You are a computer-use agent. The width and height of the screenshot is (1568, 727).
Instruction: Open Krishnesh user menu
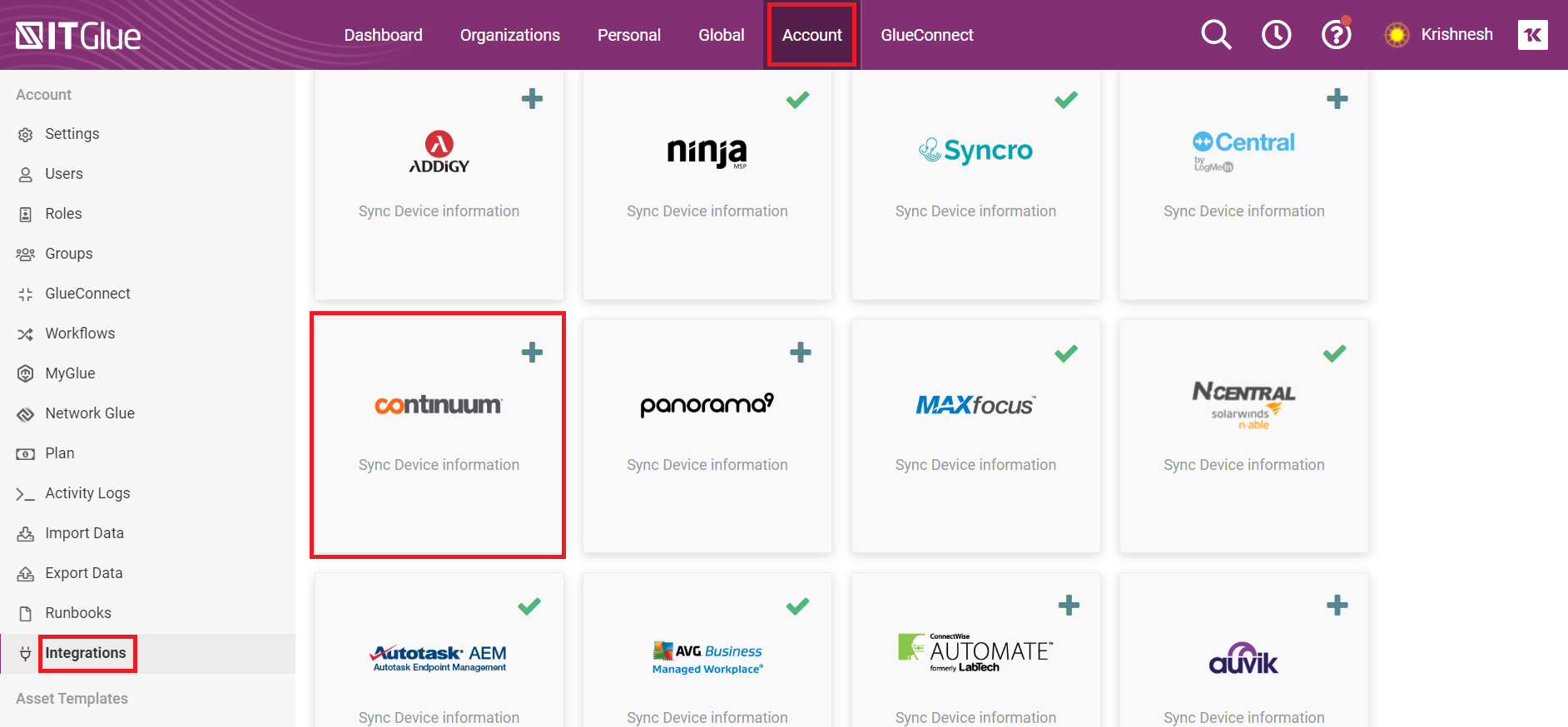(1456, 34)
